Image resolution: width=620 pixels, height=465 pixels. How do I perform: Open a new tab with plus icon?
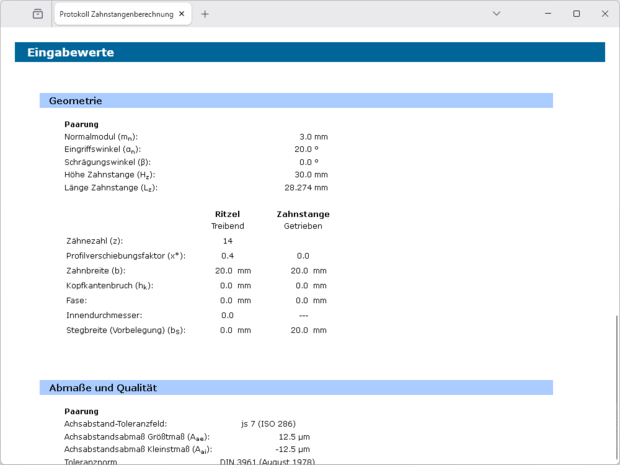[x=205, y=14]
